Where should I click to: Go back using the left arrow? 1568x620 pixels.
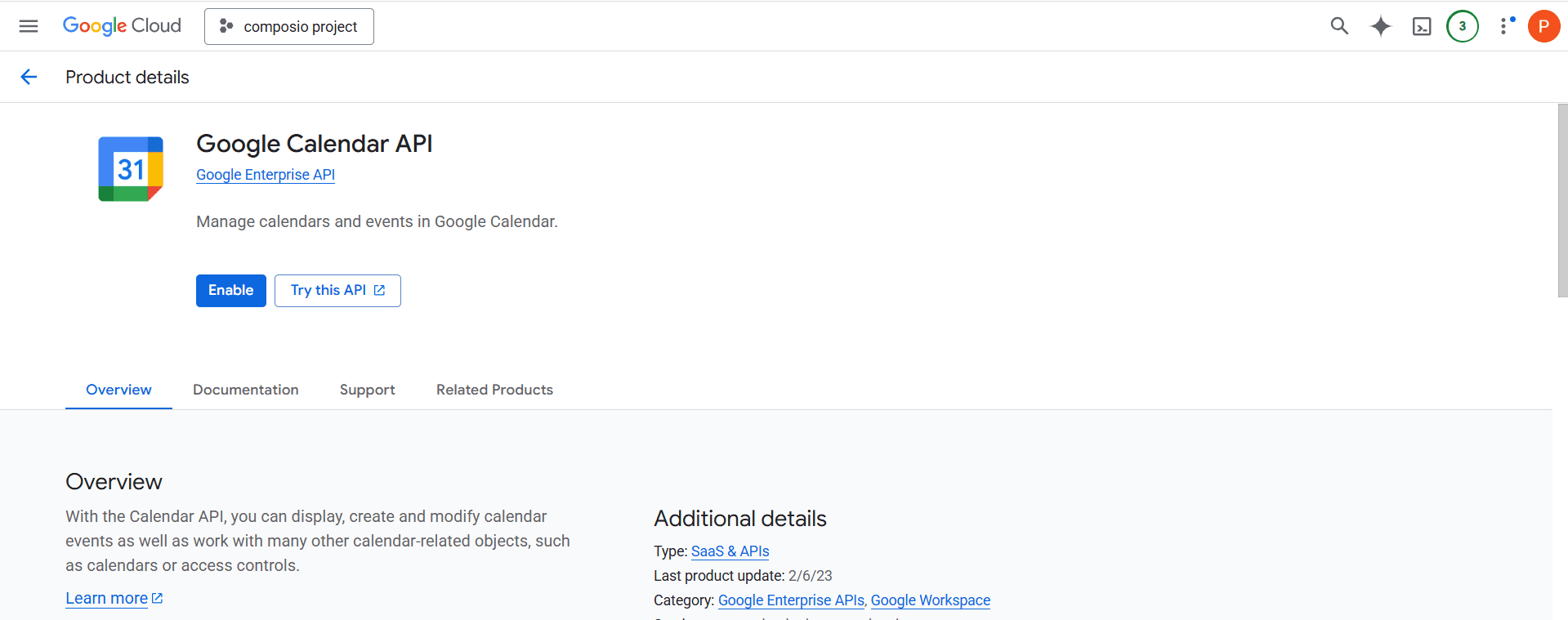click(x=29, y=77)
